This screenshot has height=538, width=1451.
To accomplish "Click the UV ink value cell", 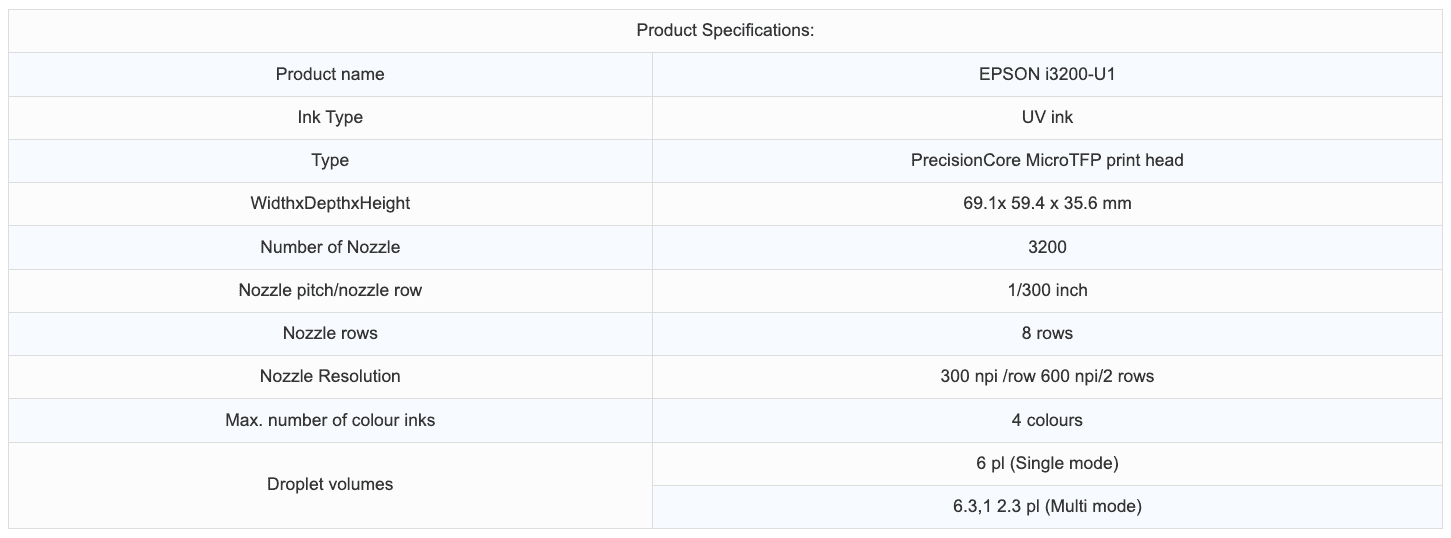I will coord(1047,117).
